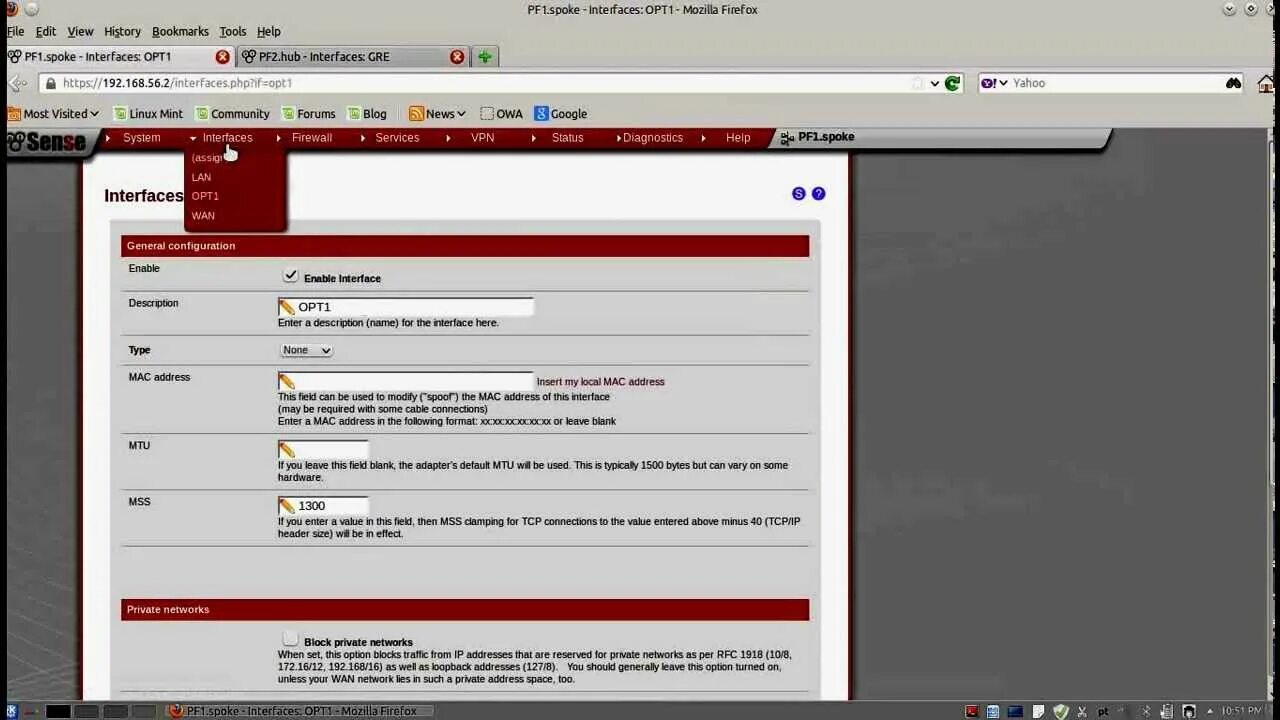Click the Interfaces menu in pfSense navbar
Screen dimensions: 1280x720
pos(227,138)
